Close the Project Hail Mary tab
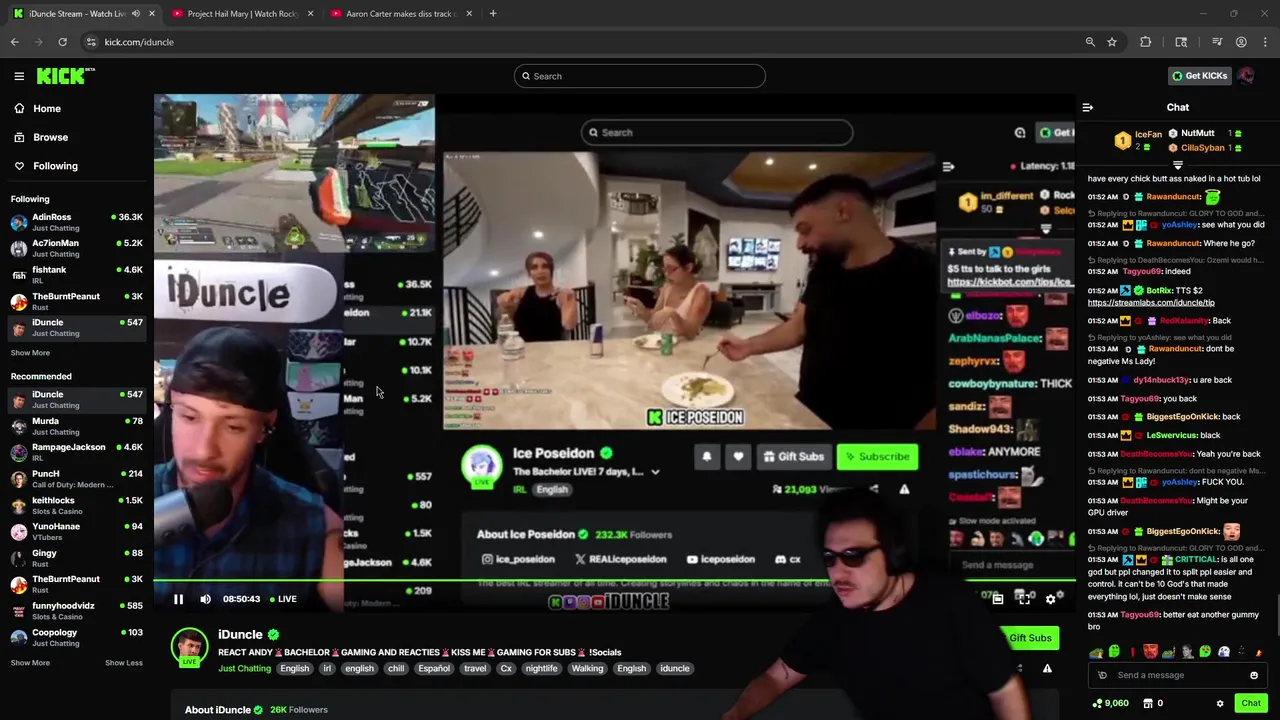Screen dimensions: 1280x720 [310, 13]
